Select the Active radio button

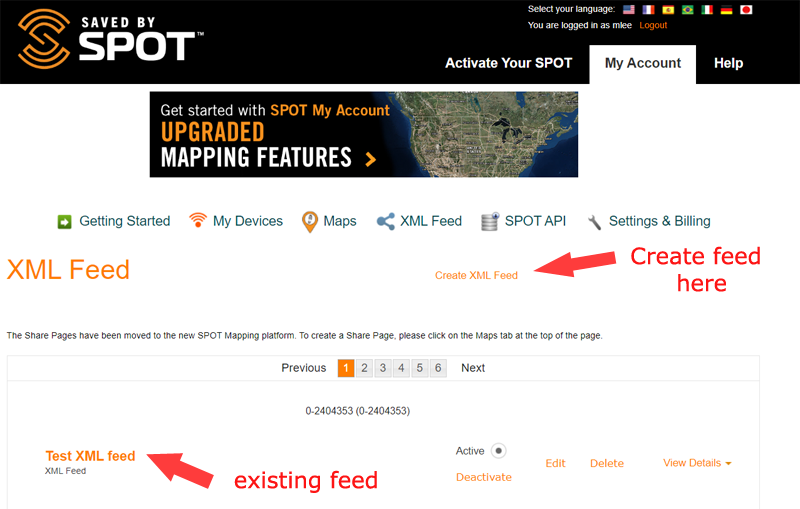click(498, 451)
